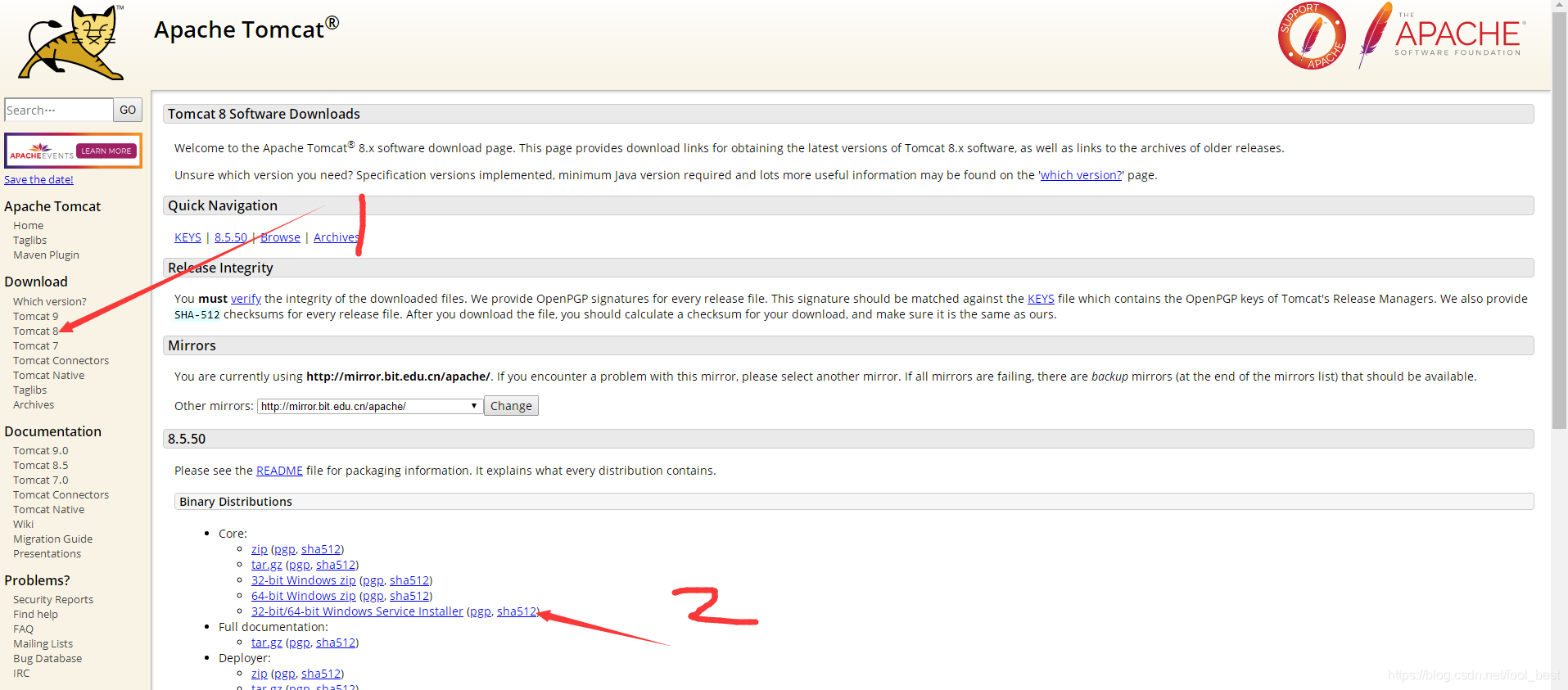Open Browse in Quick Navigation
Image resolution: width=1568 pixels, height=690 pixels.
point(280,237)
